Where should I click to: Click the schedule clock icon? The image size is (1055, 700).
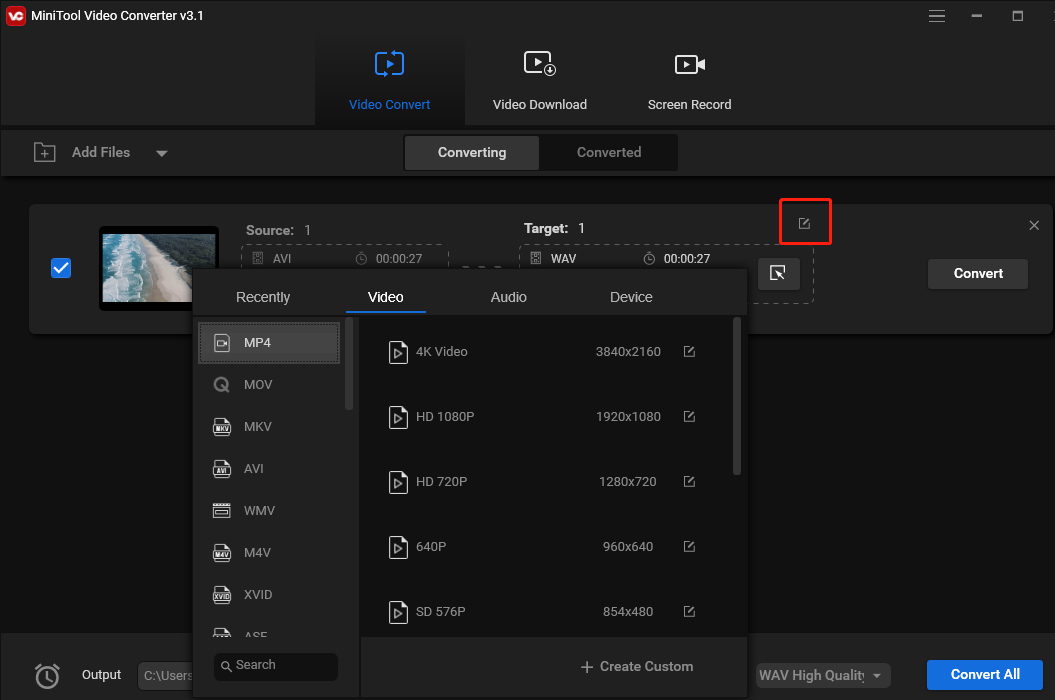pos(47,676)
